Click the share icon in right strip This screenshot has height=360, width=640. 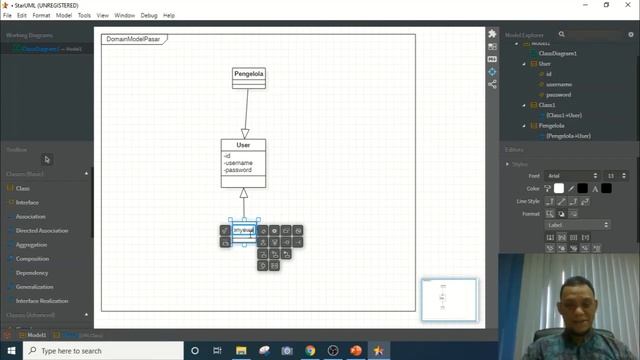click(x=492, y=84)
